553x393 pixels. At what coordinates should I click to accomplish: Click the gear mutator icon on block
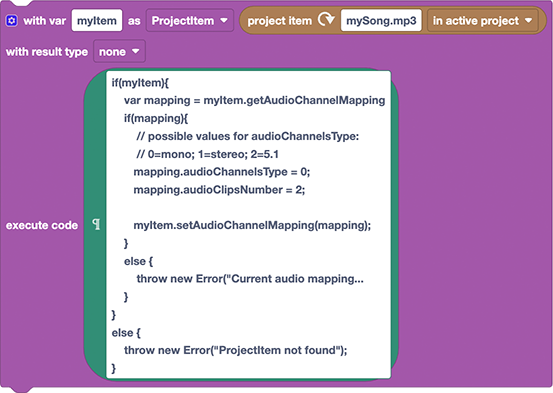click(11, 21)
